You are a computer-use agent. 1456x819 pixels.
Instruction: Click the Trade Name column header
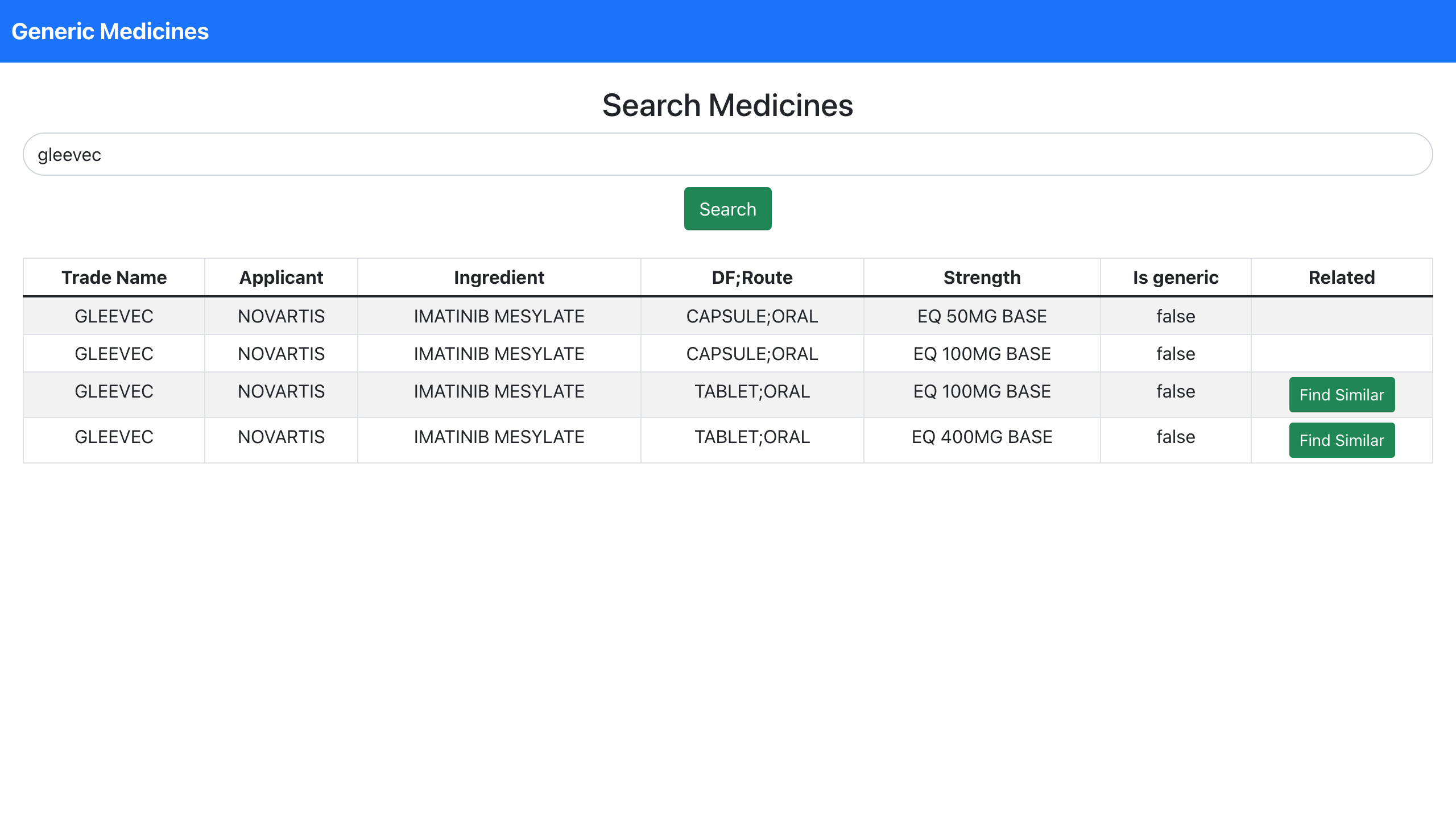tap(114, 278)
